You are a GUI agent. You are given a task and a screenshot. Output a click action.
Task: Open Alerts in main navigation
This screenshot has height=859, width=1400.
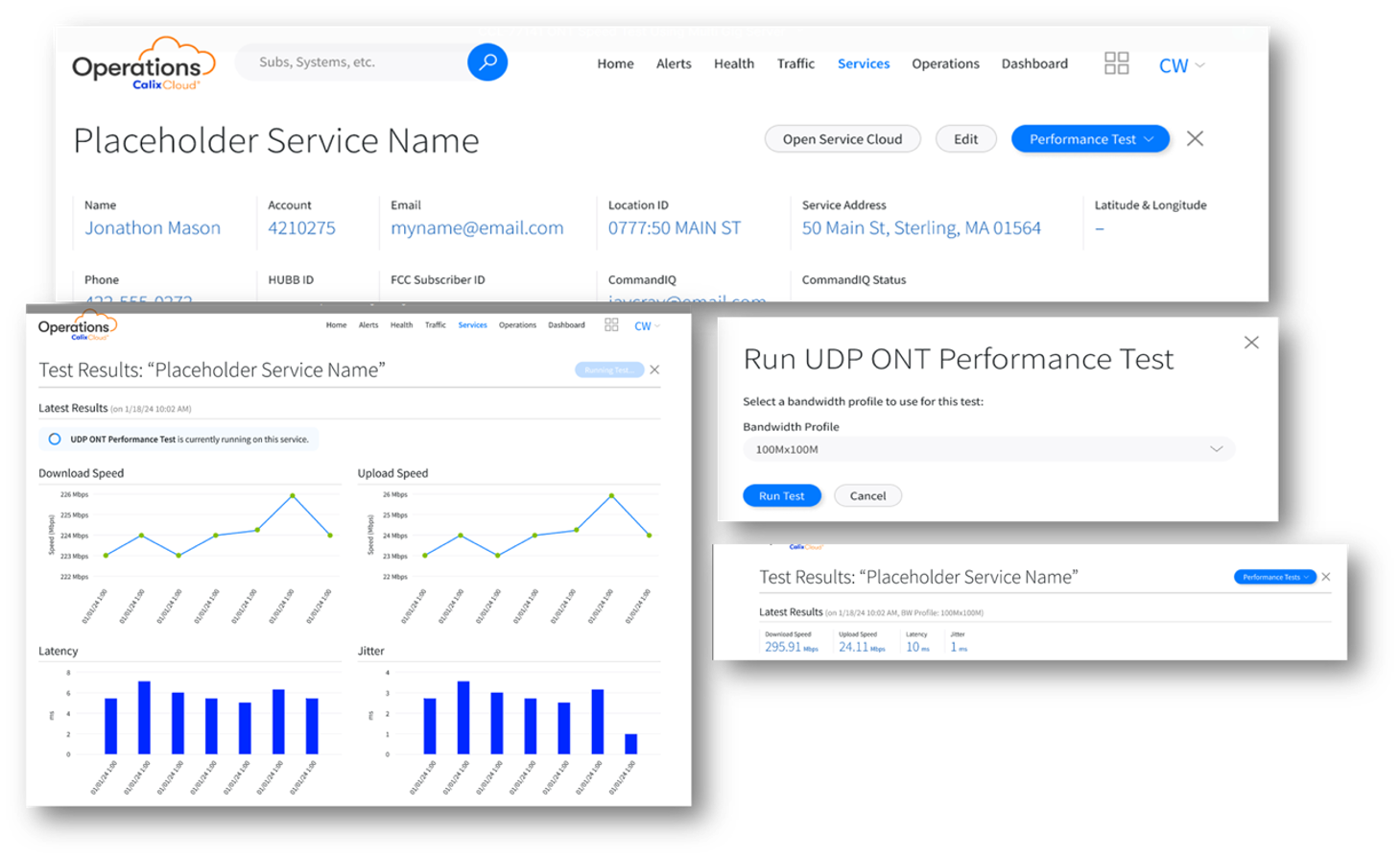[674, 63]
